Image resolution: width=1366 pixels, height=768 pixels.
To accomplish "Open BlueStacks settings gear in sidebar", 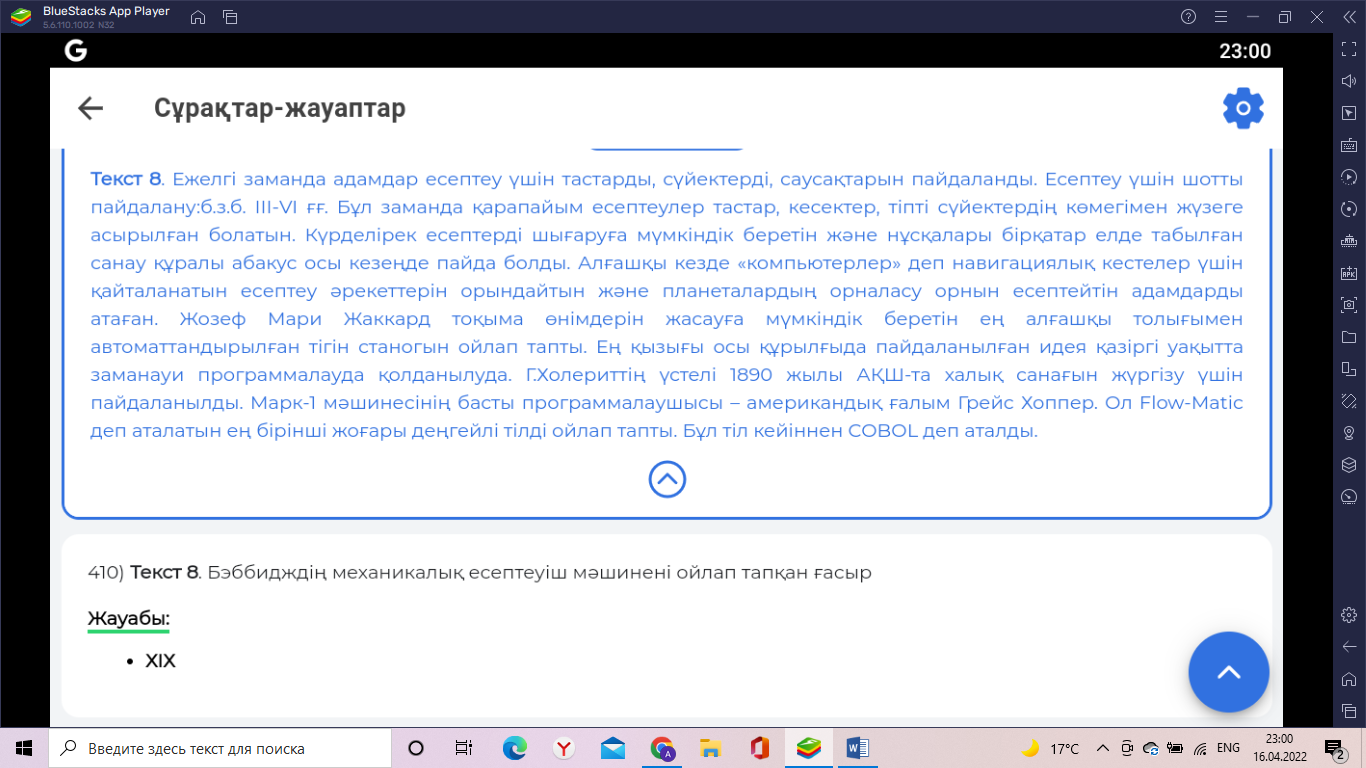I will tap(1348, 614).
